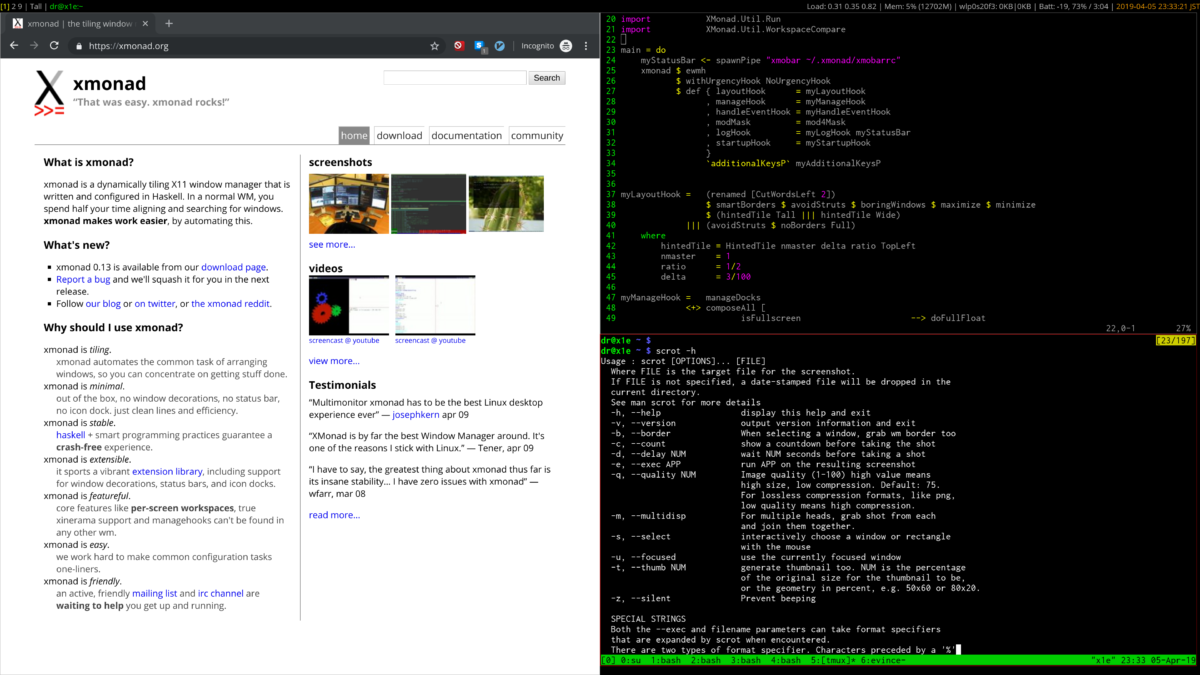Viewport: 1200px width, 675px height.
Task: Open the "Report a bug" link
Action: click(83, 278)
